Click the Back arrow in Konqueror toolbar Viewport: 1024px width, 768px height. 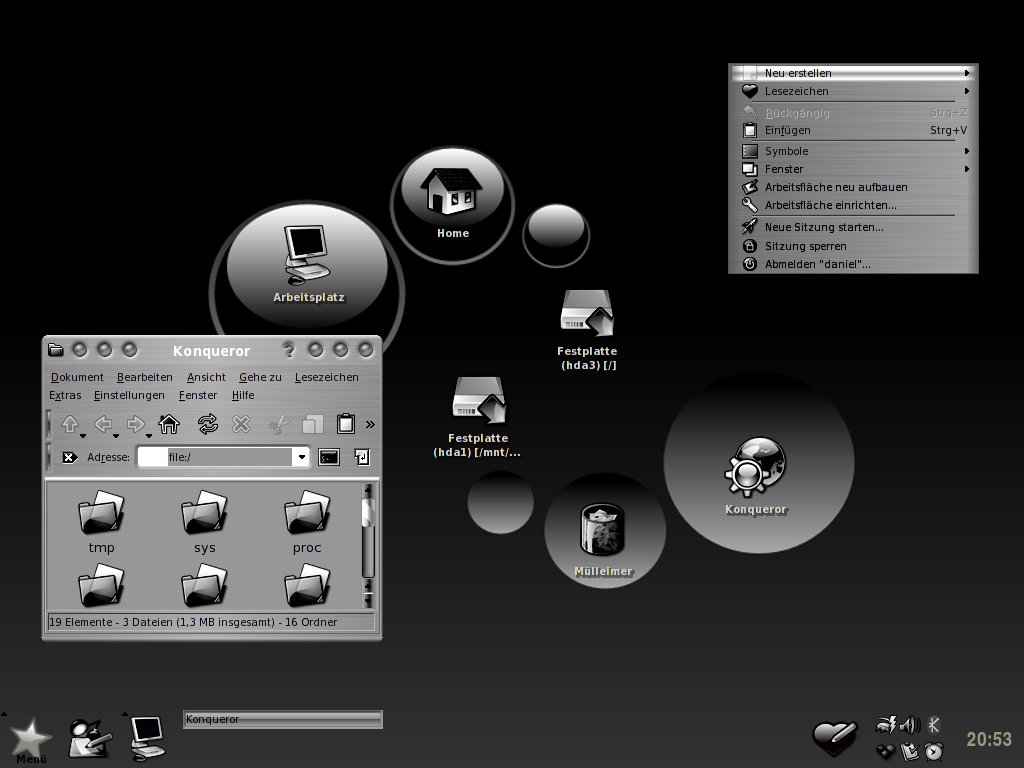pyautogui.click(x=103, y=424)
